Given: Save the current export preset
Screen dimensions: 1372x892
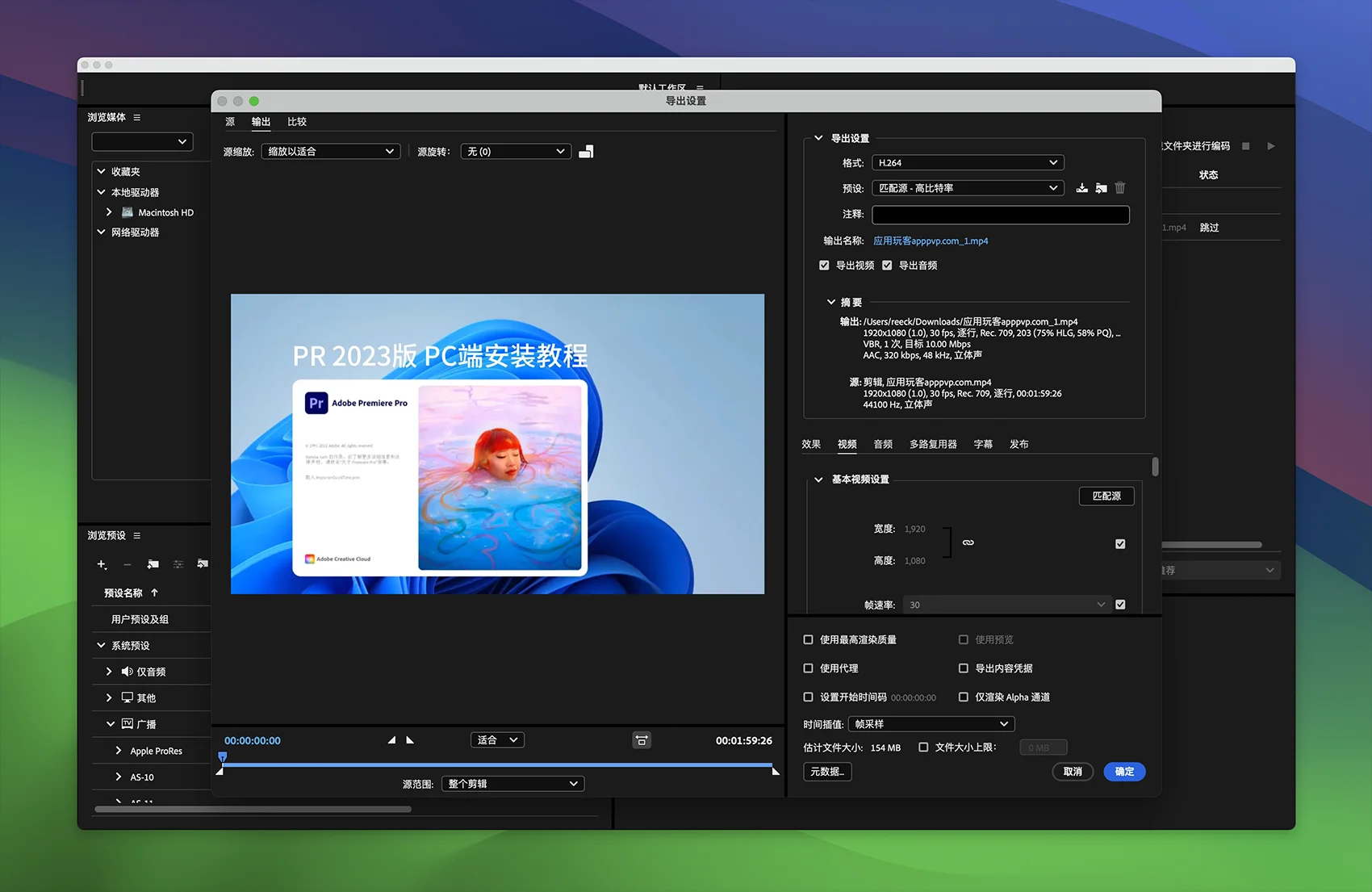Looking at the screenshot, I should 1081,188.
